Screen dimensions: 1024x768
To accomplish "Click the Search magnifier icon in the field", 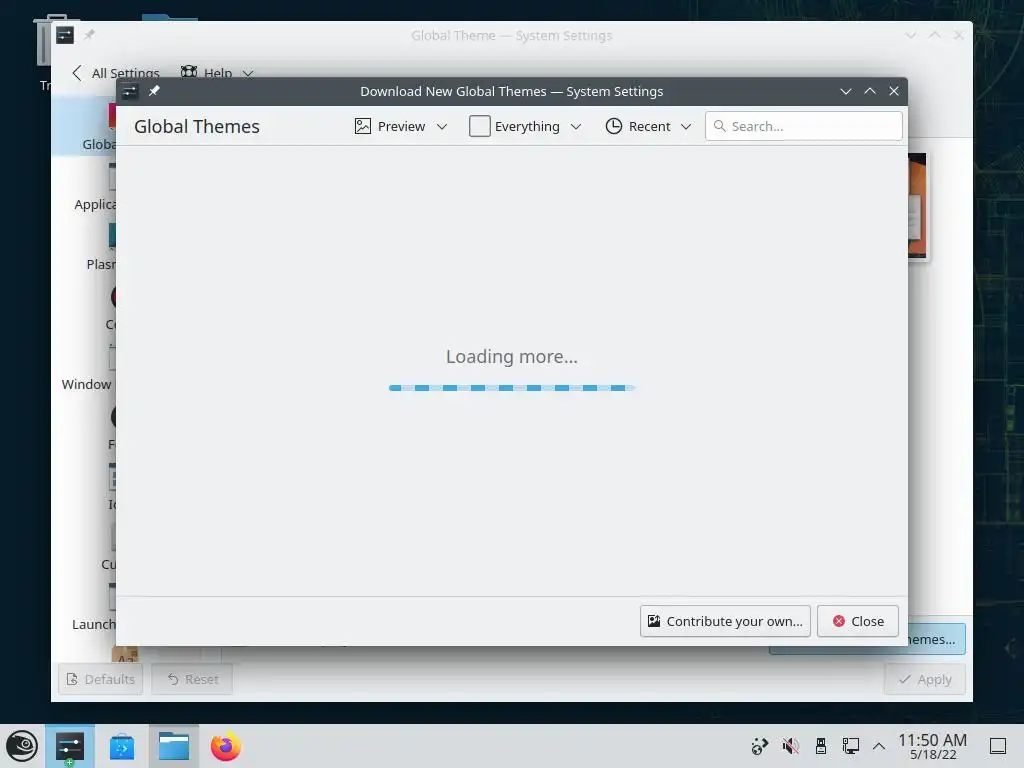I will tap(719, 126).
